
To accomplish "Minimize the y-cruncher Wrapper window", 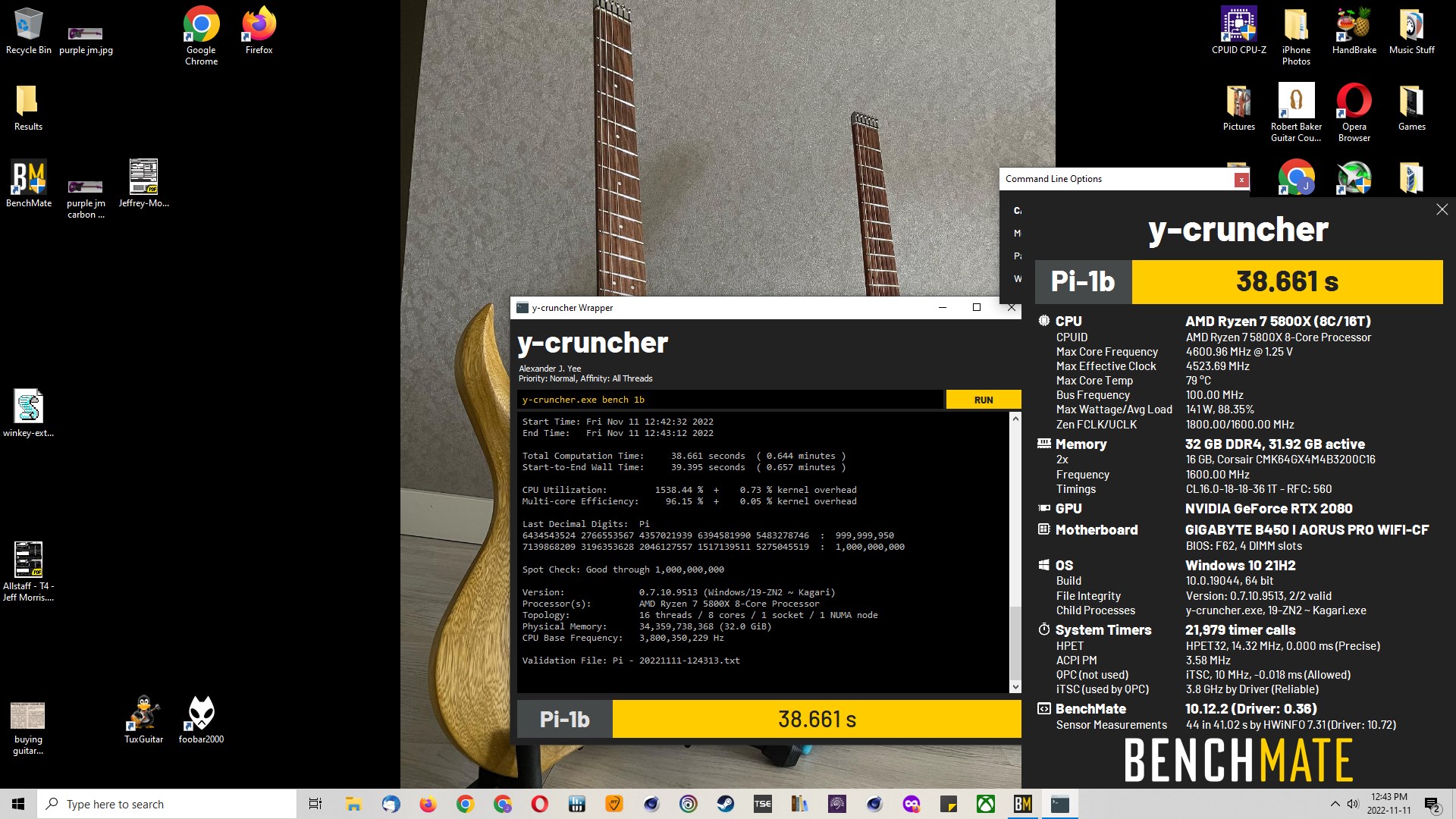I will [942, 307].
